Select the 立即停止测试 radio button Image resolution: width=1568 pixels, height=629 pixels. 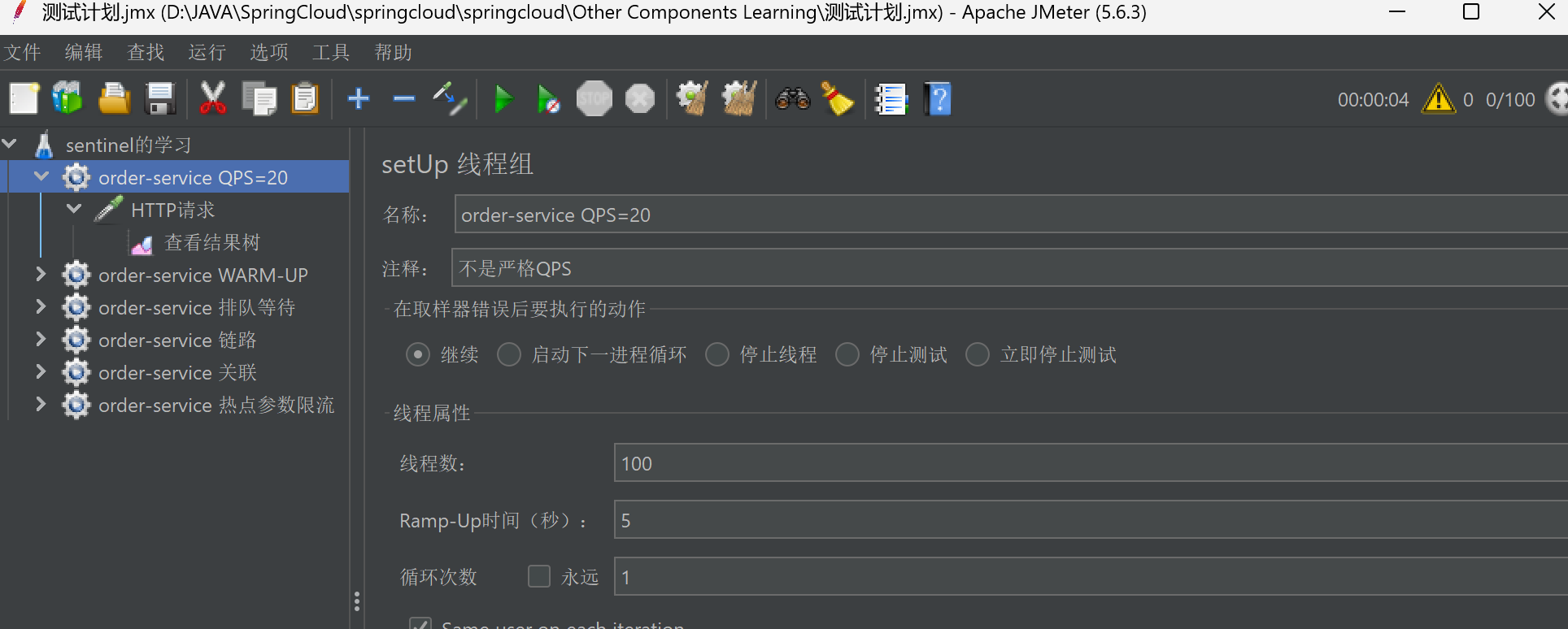tap(978, 355)
